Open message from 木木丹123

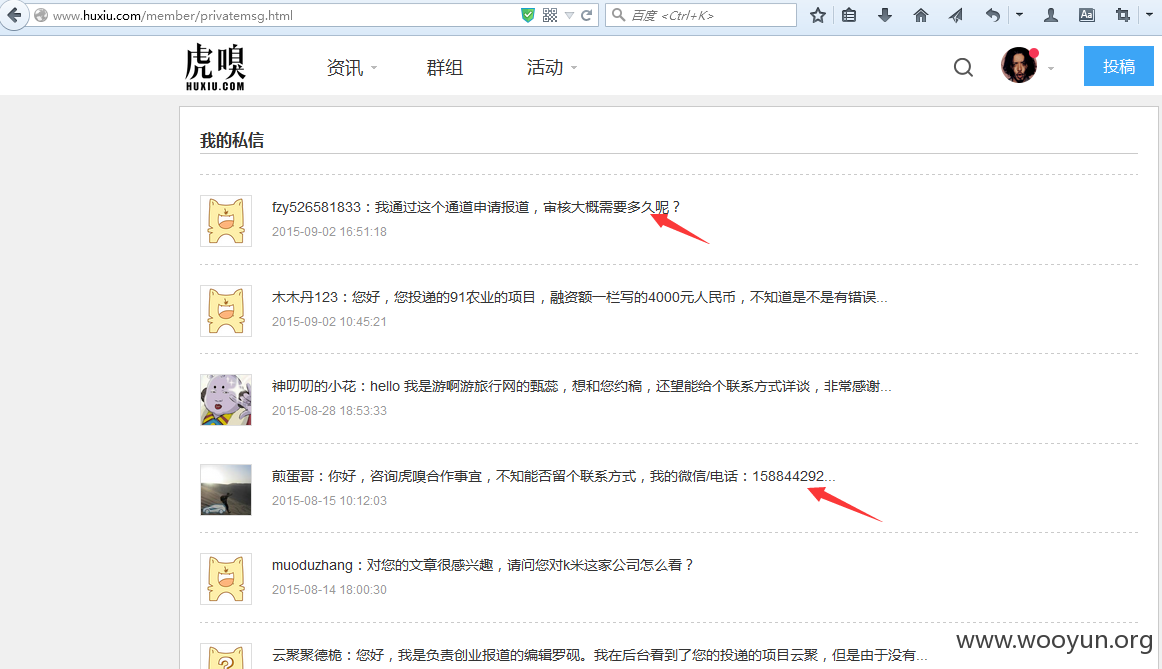(580, 297)
